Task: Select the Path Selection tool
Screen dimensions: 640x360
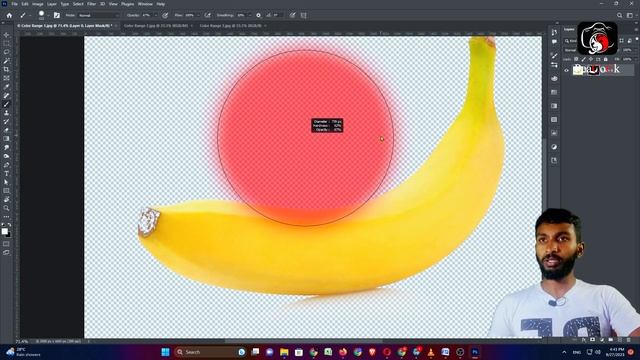Action: coord(7,182)
